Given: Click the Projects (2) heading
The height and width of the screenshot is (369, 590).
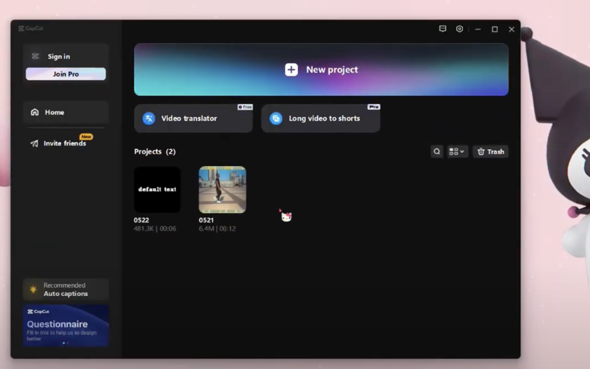Looking at the screenshot, I should 155,152.
